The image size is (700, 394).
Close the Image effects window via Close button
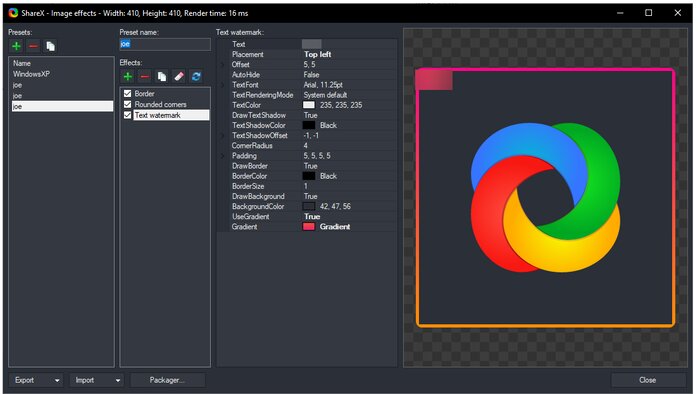coord(648,380)
